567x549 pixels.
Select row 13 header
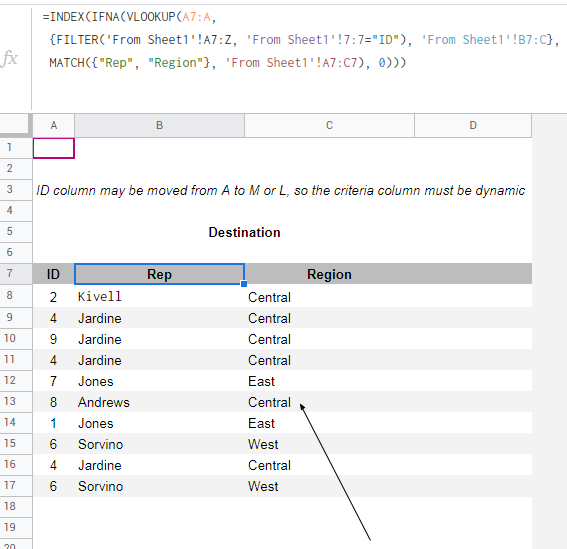(16, 401)
